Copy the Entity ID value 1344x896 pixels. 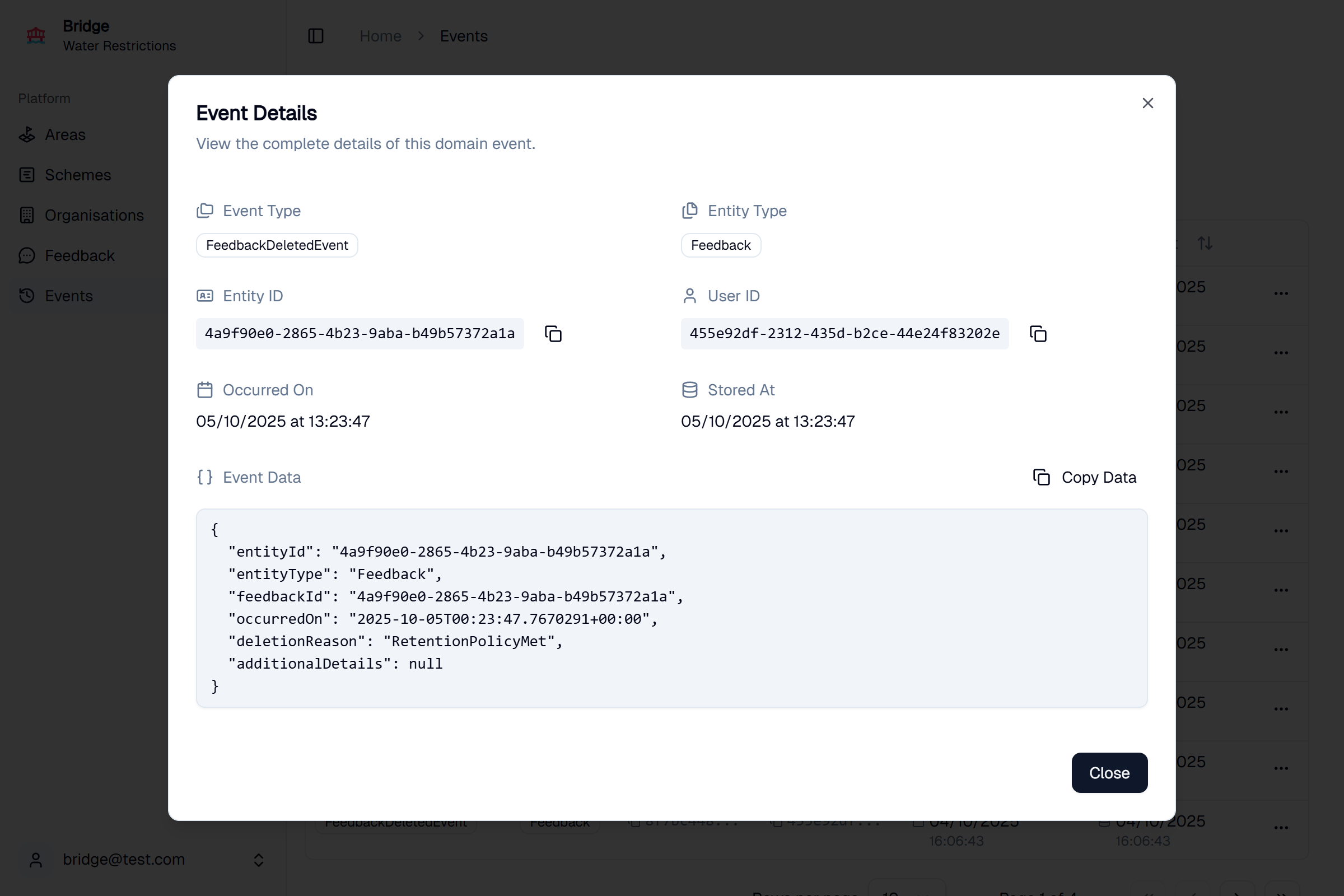pyautogui.click(x=553, y=334)
